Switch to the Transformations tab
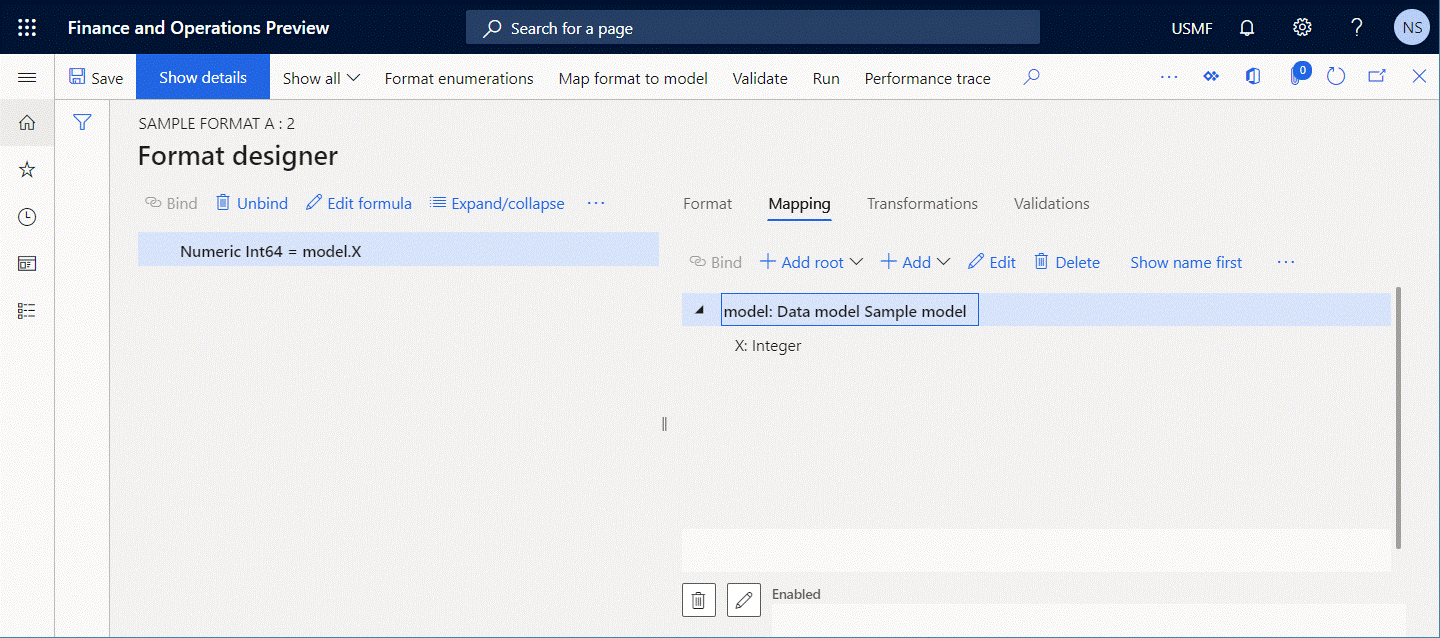 click(921, 203)
